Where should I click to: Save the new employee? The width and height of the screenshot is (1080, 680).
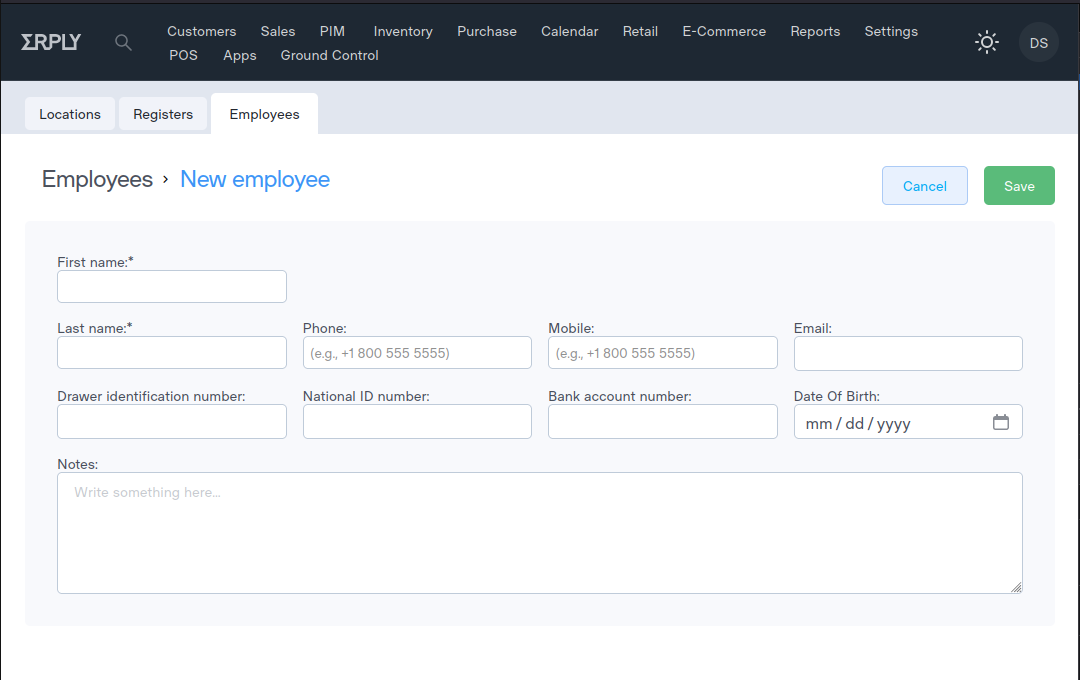point(1019,186)
